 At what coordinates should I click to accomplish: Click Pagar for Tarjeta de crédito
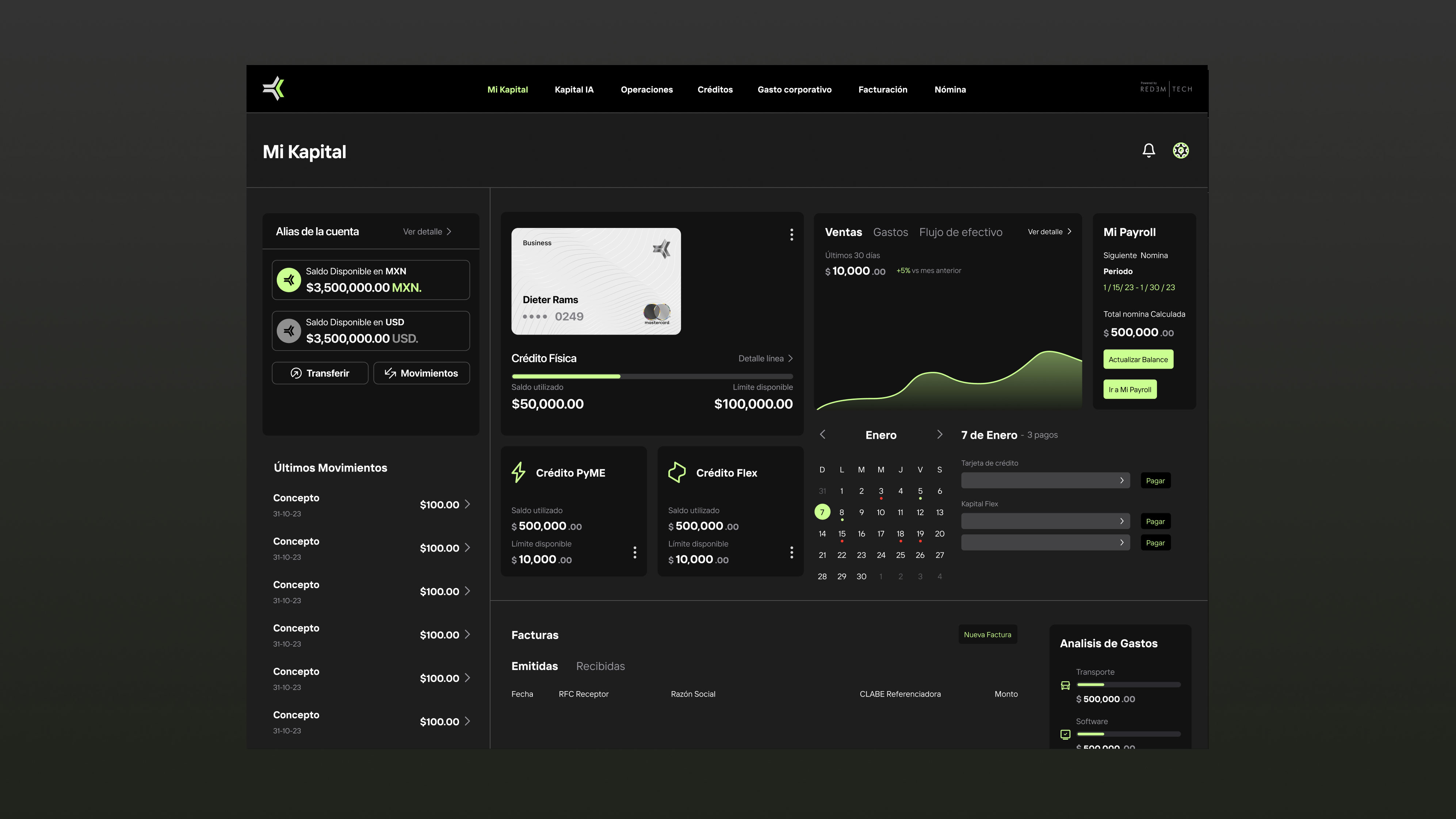(1155, 480)
